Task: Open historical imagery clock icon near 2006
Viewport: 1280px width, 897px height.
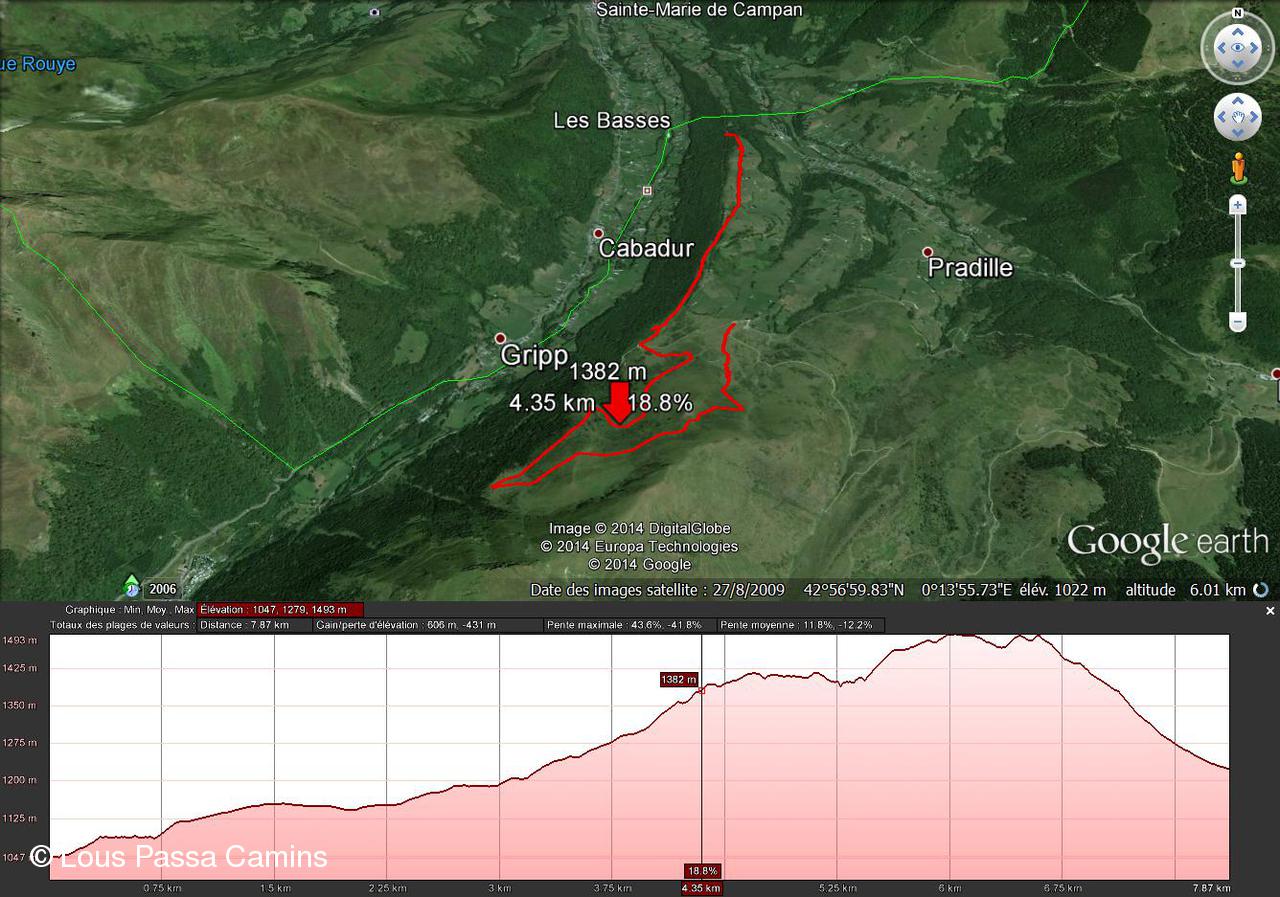Action: (x=132, y=588)
